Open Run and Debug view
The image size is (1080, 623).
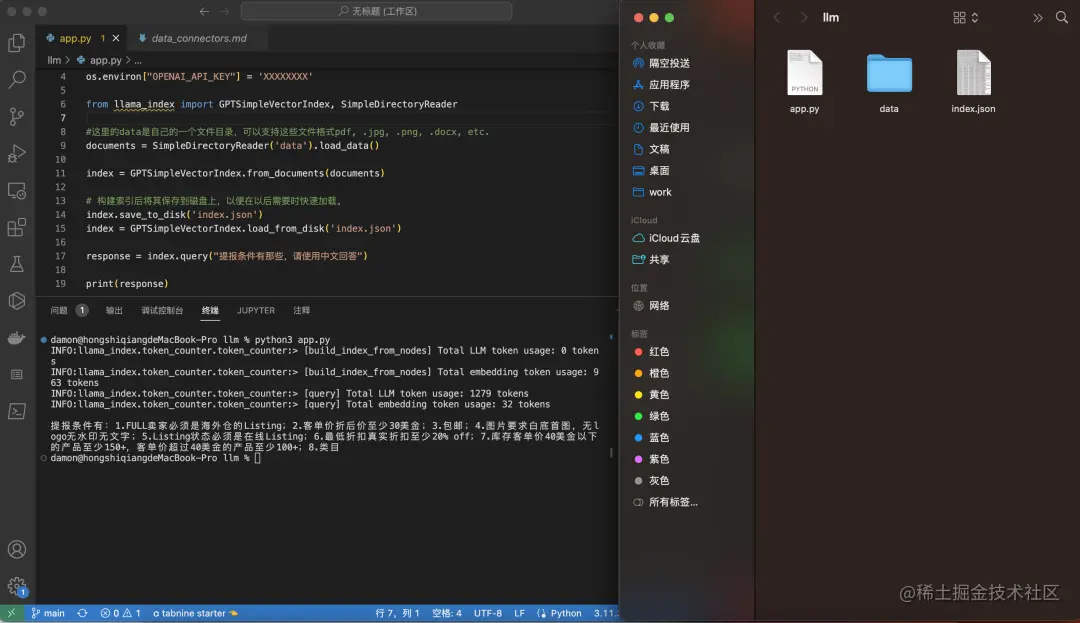(17, 154)
